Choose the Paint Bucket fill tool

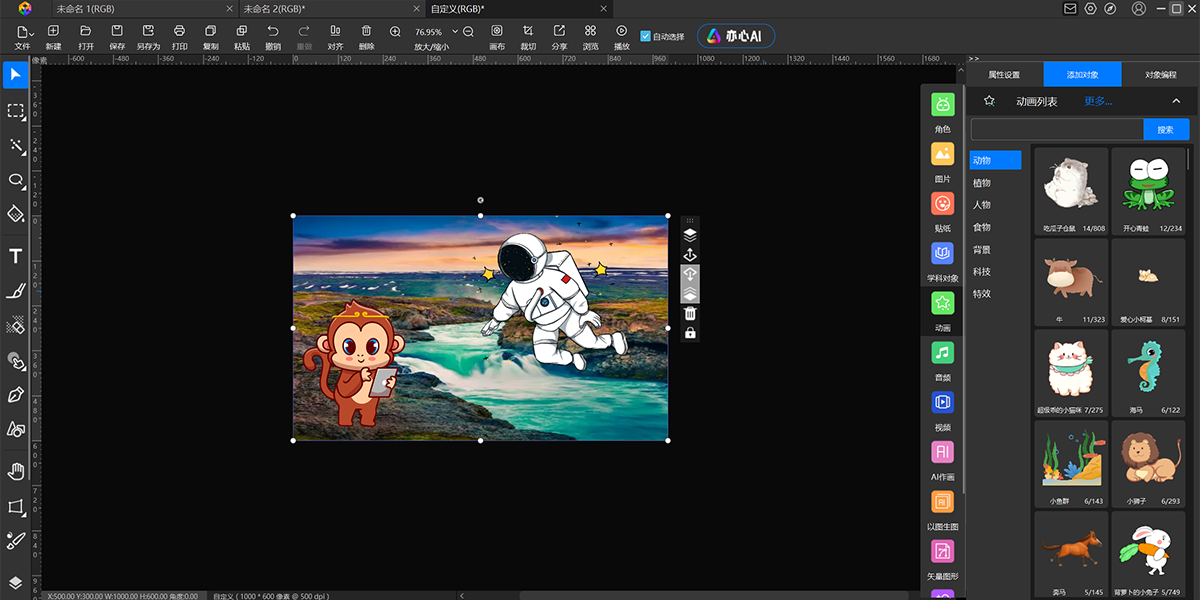pyautogui.click(x=16, y=213)
